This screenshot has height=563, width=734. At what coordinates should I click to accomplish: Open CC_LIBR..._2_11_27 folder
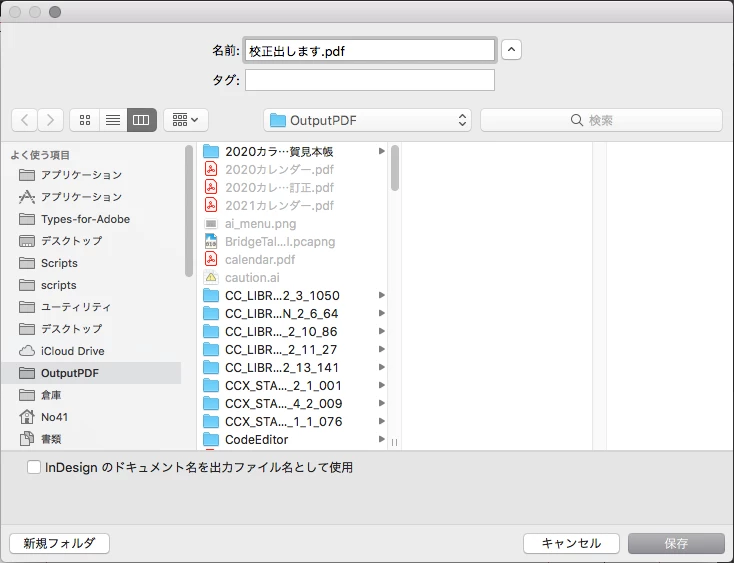[x=293, y=350]
